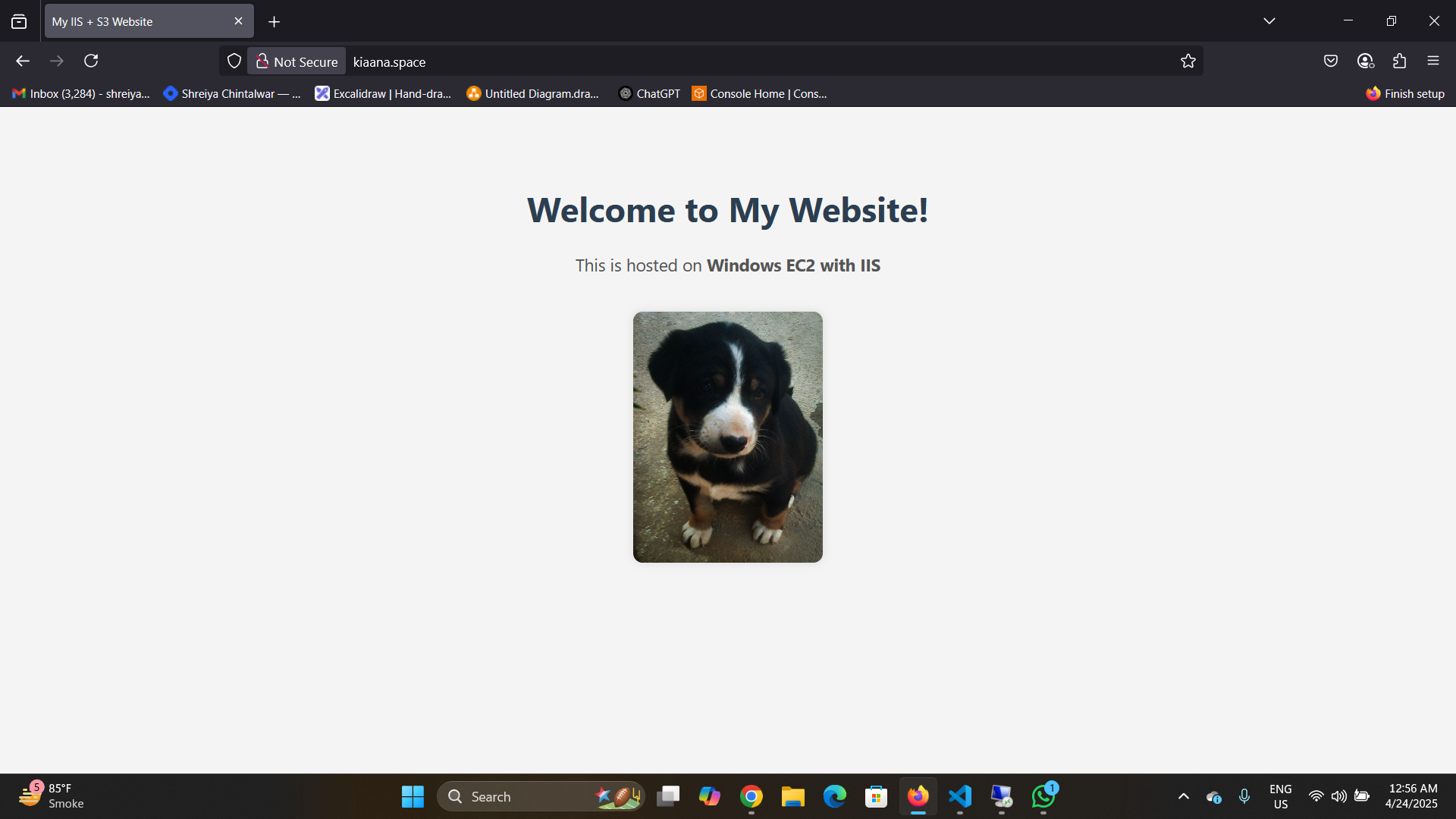This screenshot has width=1456, height=819.
Task: Show hidden system tray icons chevron
Action: (x=1183, y=796)
